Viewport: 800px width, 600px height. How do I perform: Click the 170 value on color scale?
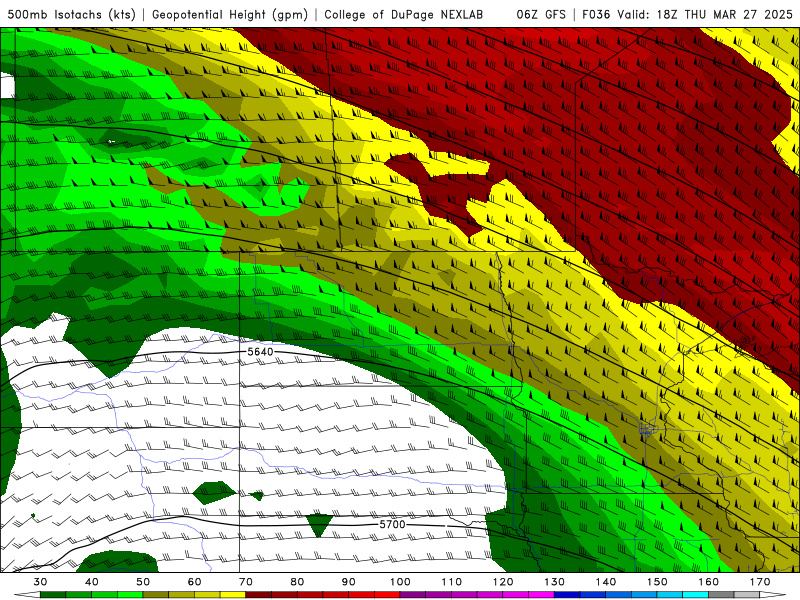point(760,582)
